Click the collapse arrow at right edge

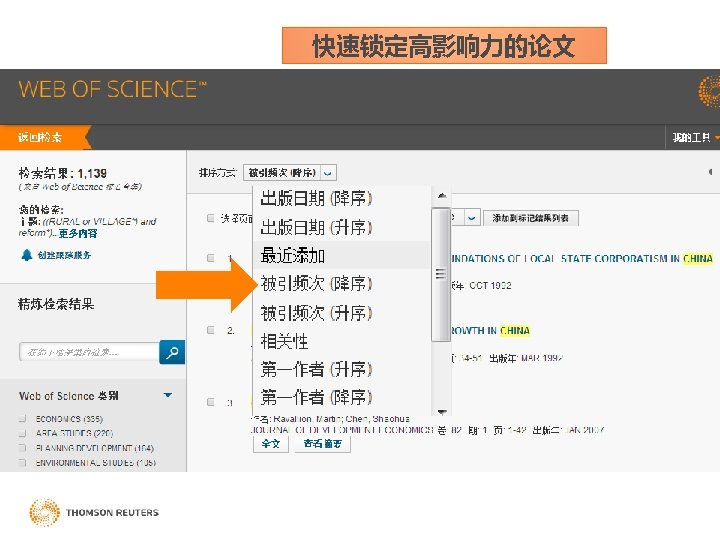pos(710,172)
